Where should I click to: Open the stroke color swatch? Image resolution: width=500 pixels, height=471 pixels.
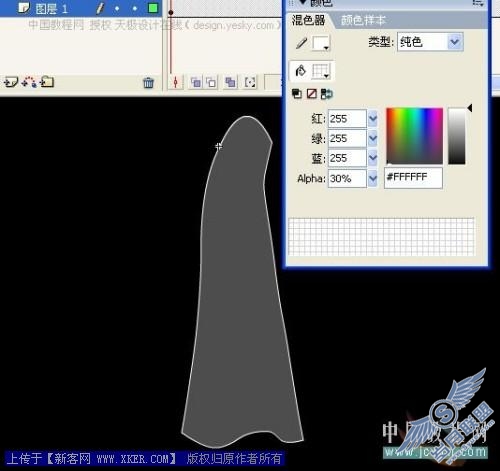[321, 43]
